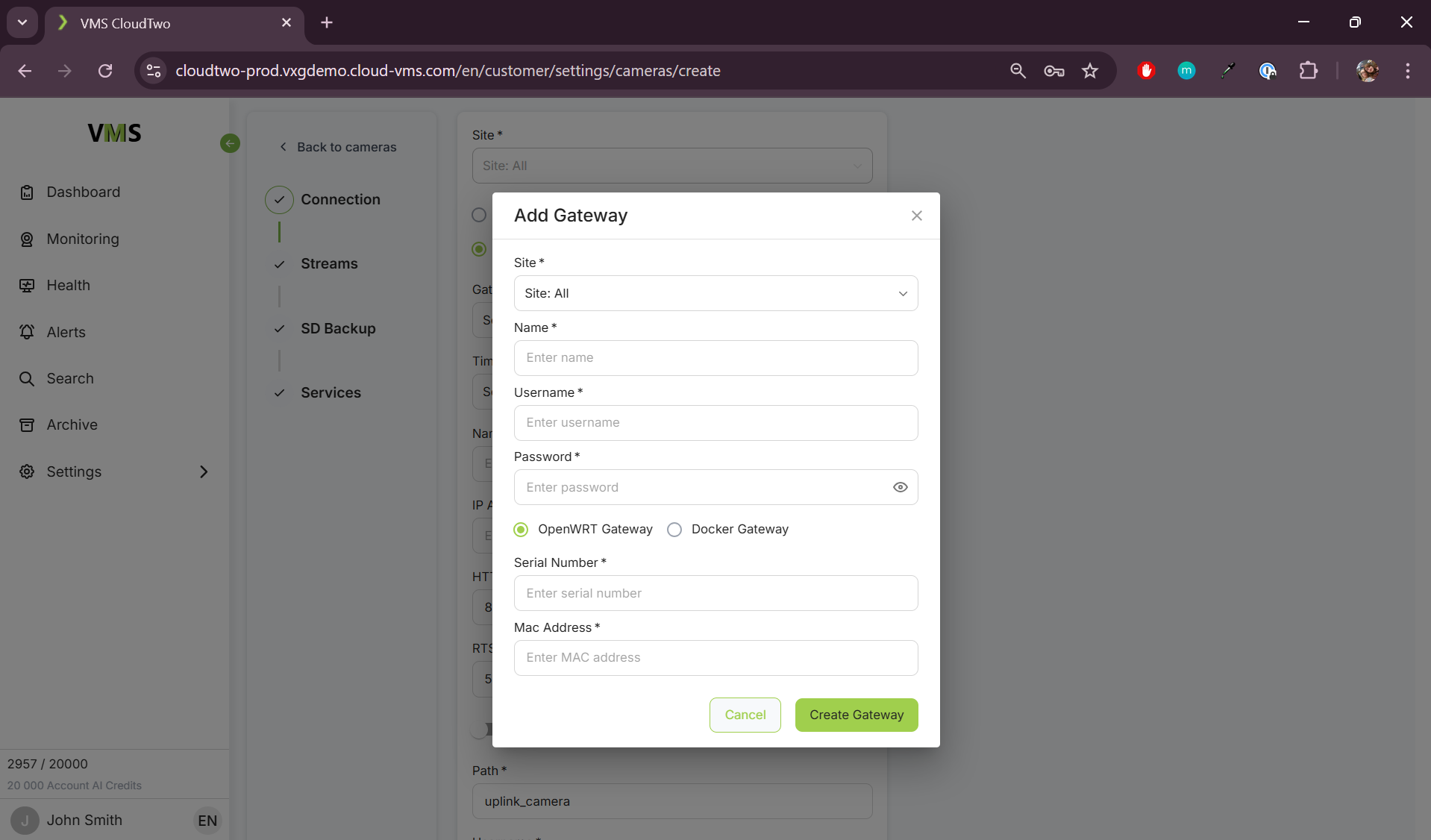Viewport: 1431px width, 840px height.
Task: Click the Dashboard icon in sidebar
Action: click(x=27, y=192)
